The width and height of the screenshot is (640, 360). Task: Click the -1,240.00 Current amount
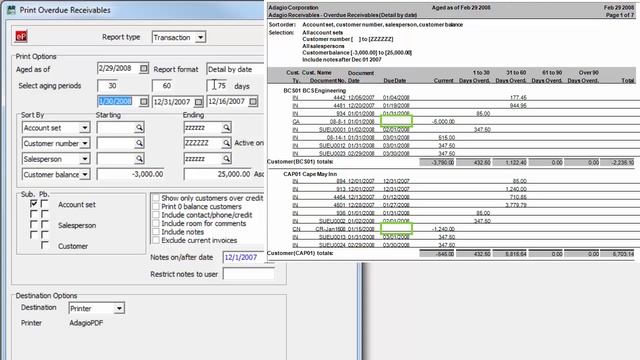tap(443, 229)
